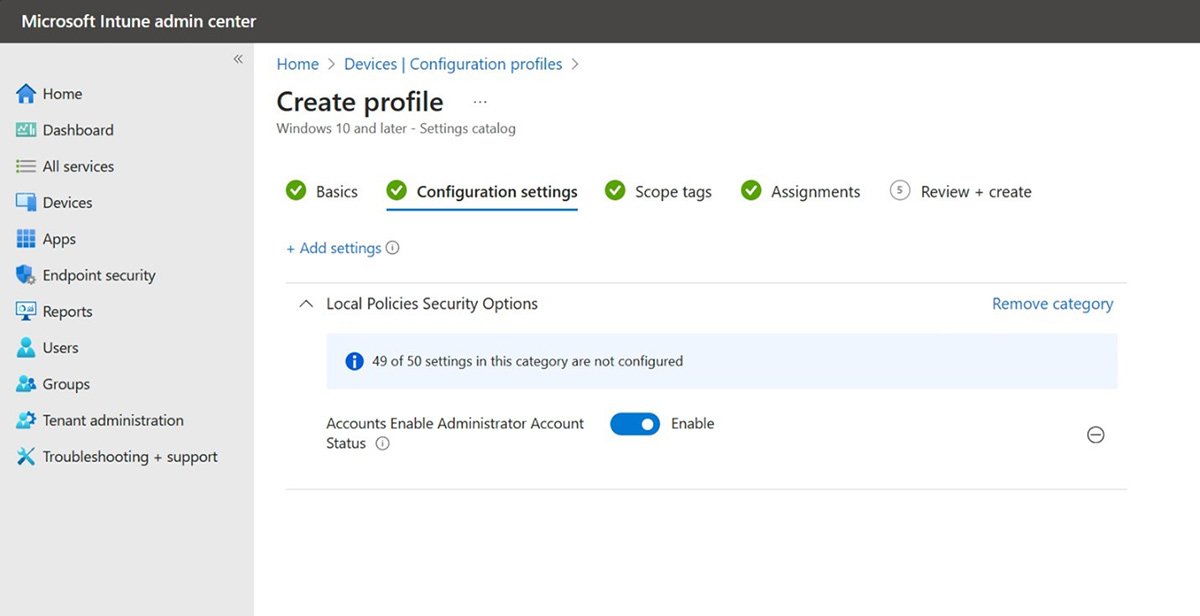Click the Remove category link
Image resolution: width=1200 pixels, height=616 pixels.
1052,304
